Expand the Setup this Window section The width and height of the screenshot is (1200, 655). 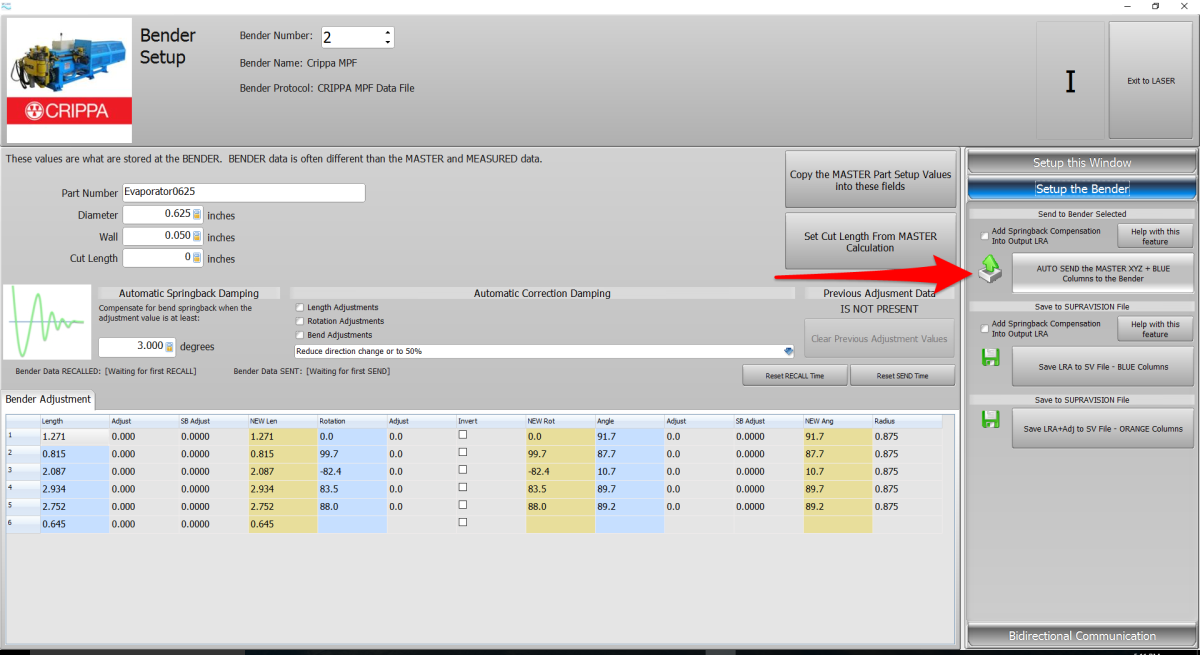click(x=1081, y=163)
